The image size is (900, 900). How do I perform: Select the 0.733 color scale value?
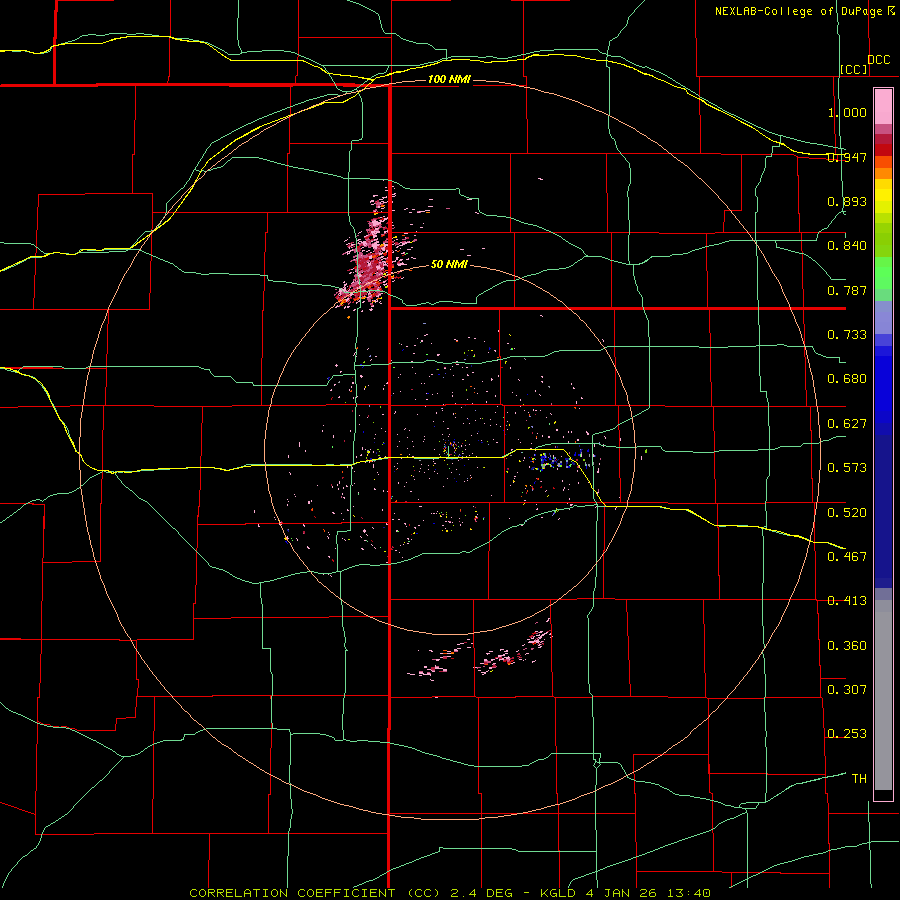coord(847,335)
